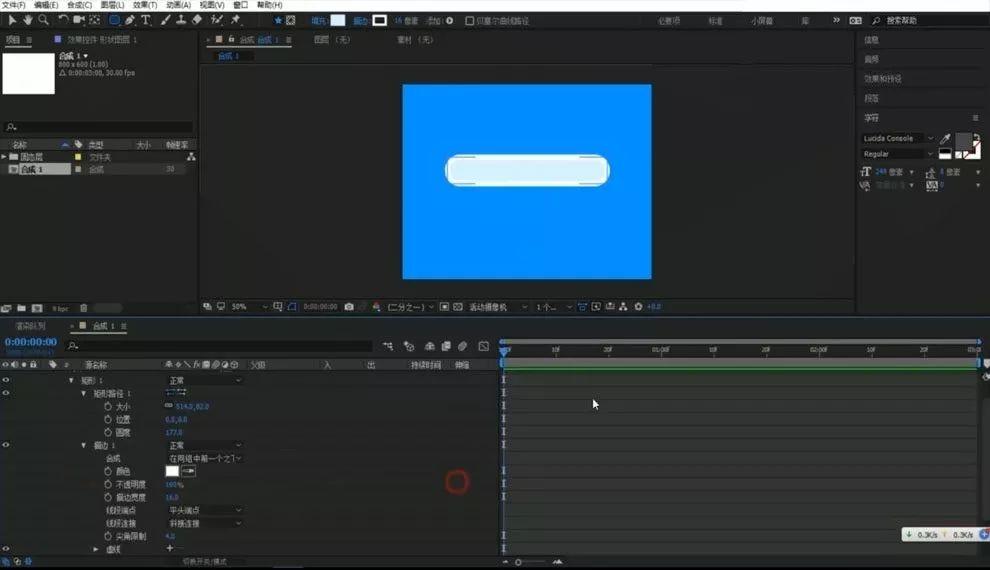Select the Type (T) tool
The height and width of the screenshot is (570, 990).
[146, 20]
